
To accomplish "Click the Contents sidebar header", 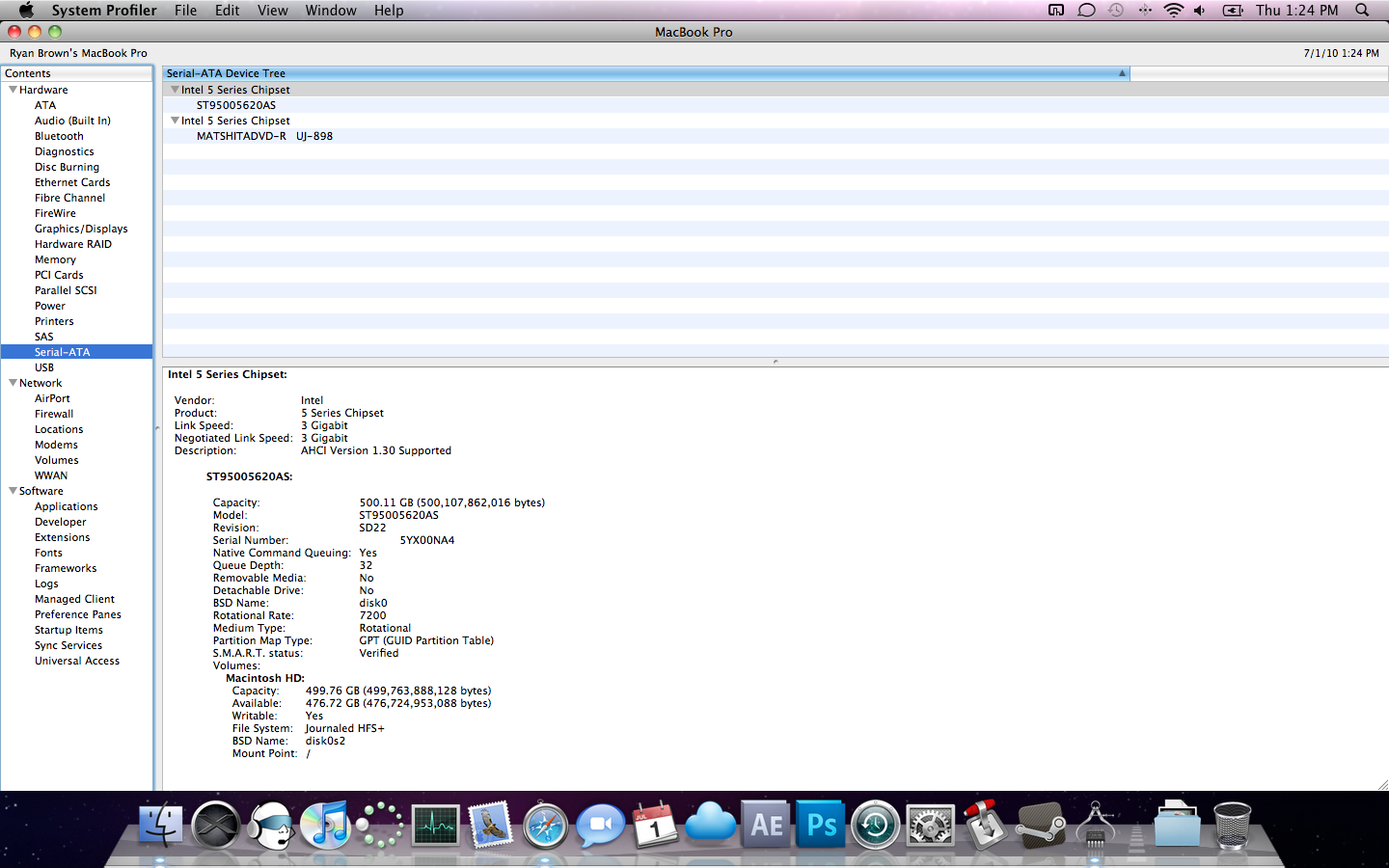I will click(76, 73).
